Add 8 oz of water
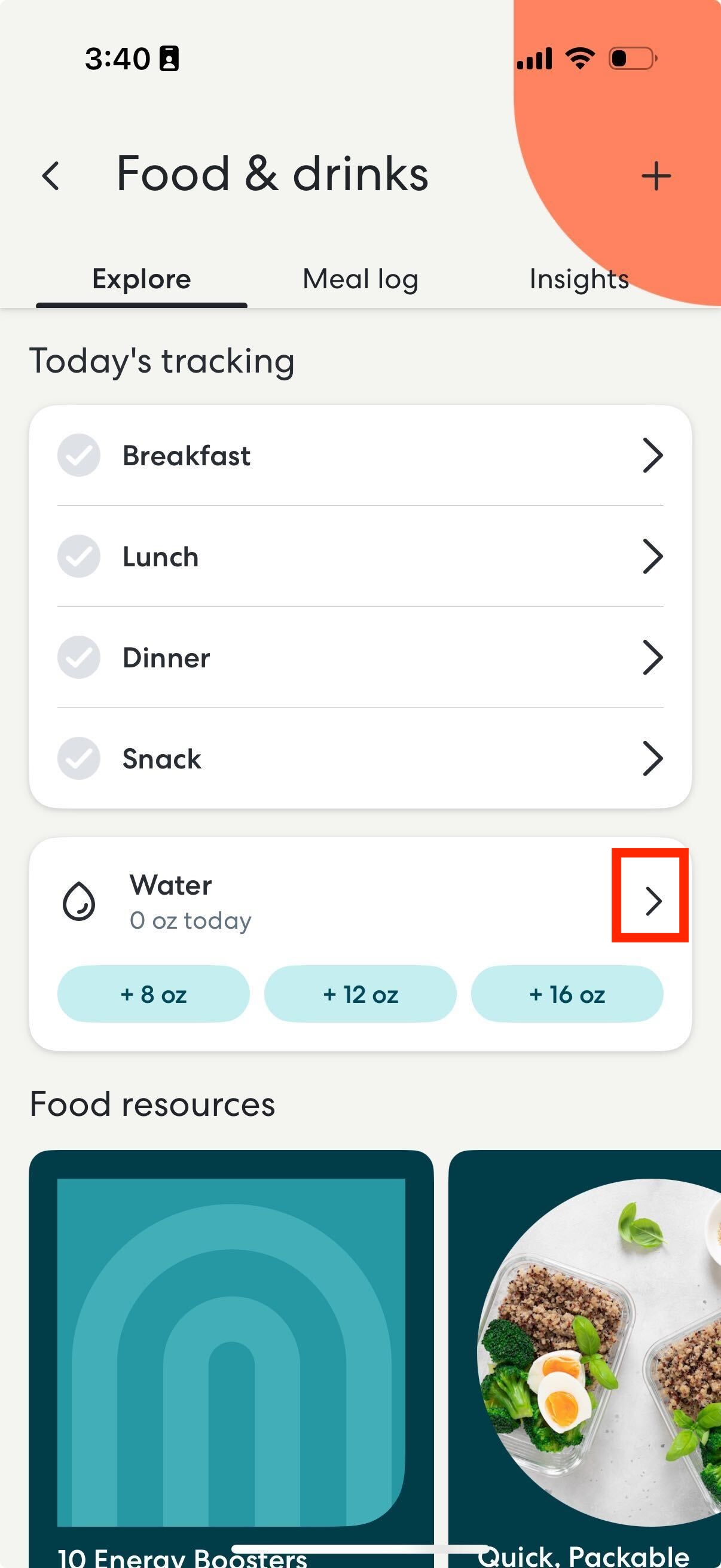 [x=153, y=994]
